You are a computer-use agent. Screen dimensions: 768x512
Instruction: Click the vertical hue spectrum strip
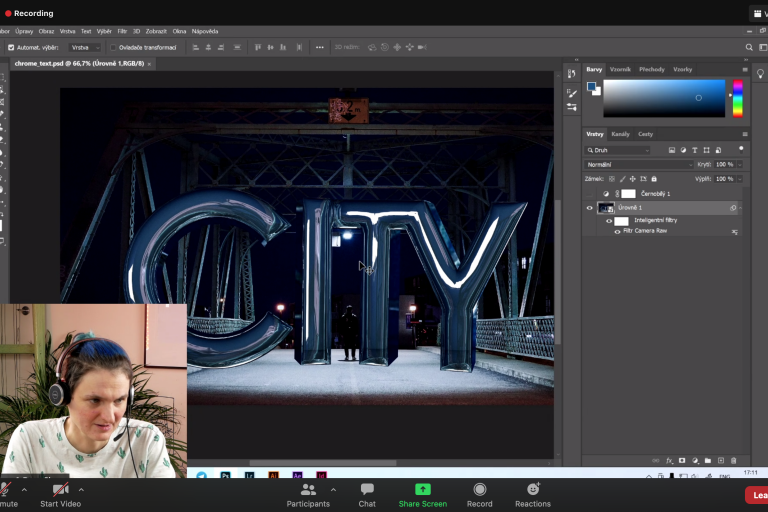(738, 98)
